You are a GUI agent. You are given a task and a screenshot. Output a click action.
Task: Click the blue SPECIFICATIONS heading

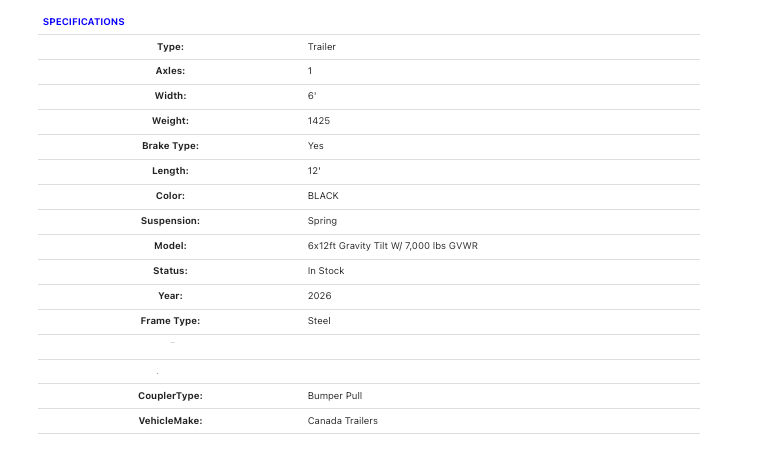(84, 22)
